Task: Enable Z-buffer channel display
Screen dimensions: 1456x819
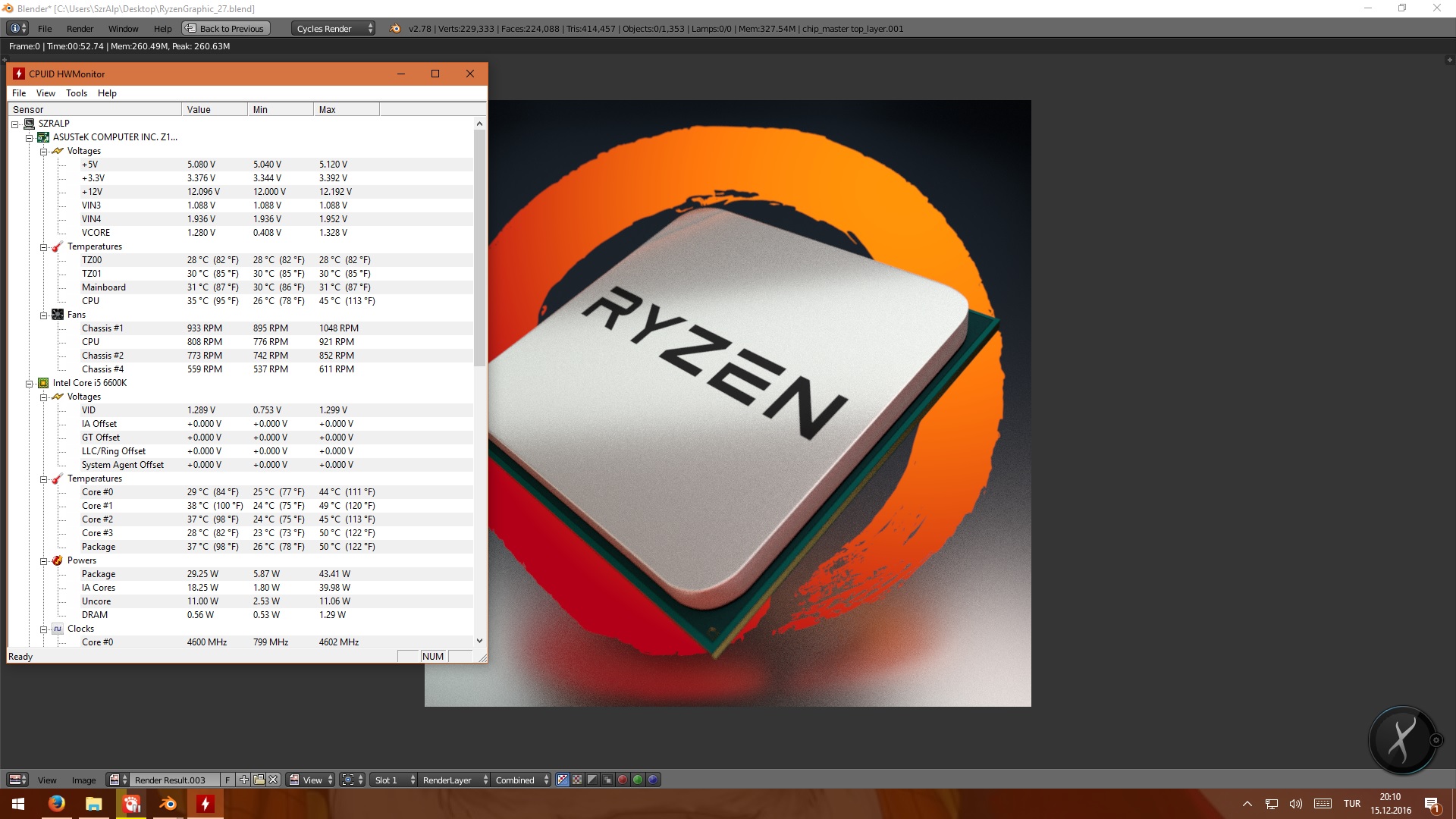Action: [607, 780]
